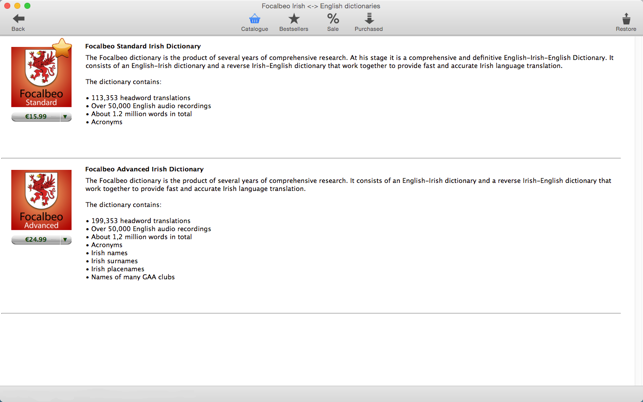Click the window title Focalbeo Irish English dictionaries
The height and width of the screenshot is (402, 643).
pos(321,6)
